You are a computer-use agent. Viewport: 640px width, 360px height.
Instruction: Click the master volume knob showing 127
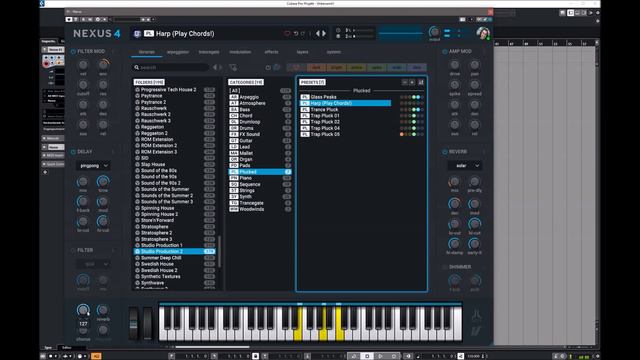[83, 310]
